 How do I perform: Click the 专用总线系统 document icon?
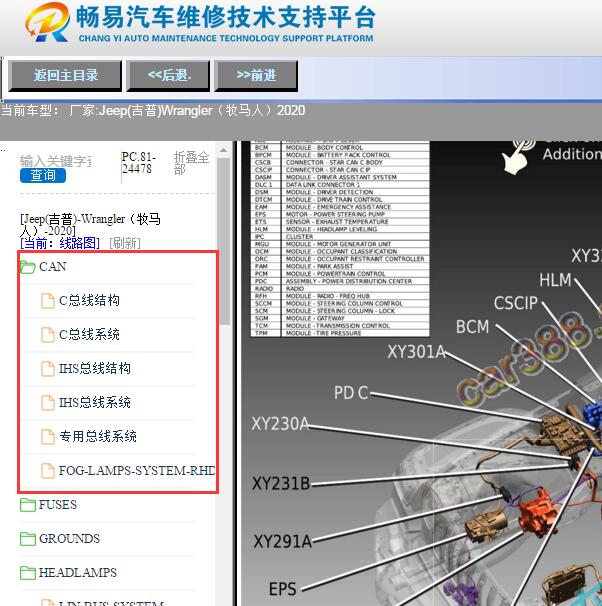point(48,437)
